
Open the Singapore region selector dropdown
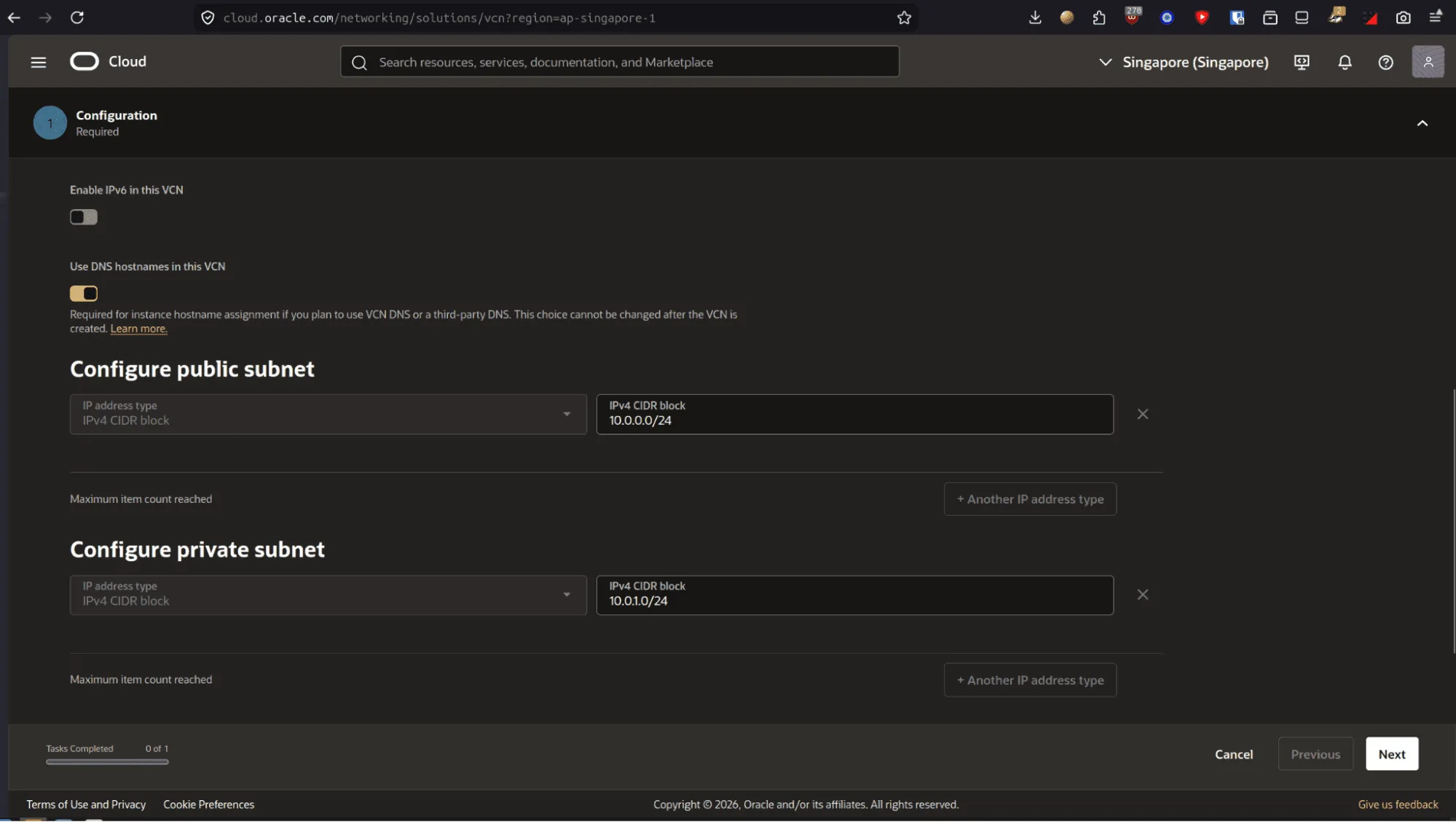point(1183,63)
